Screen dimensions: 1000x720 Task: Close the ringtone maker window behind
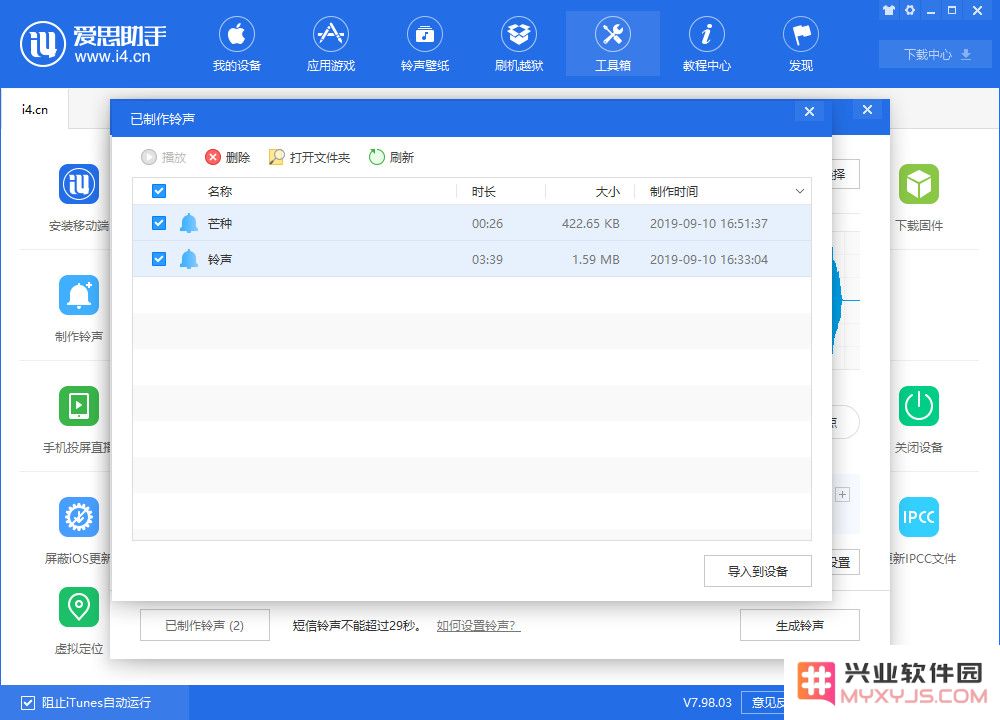click(867, 110)
